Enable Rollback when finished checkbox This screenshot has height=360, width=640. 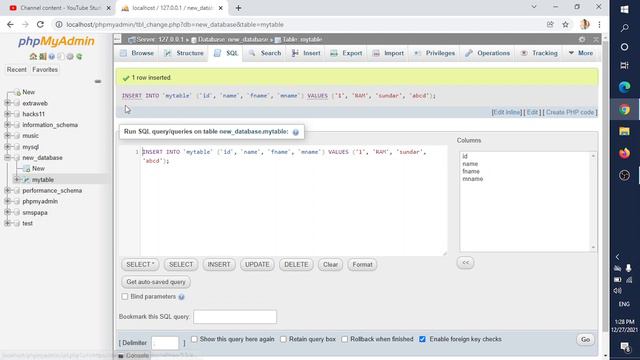click(344, 339)
